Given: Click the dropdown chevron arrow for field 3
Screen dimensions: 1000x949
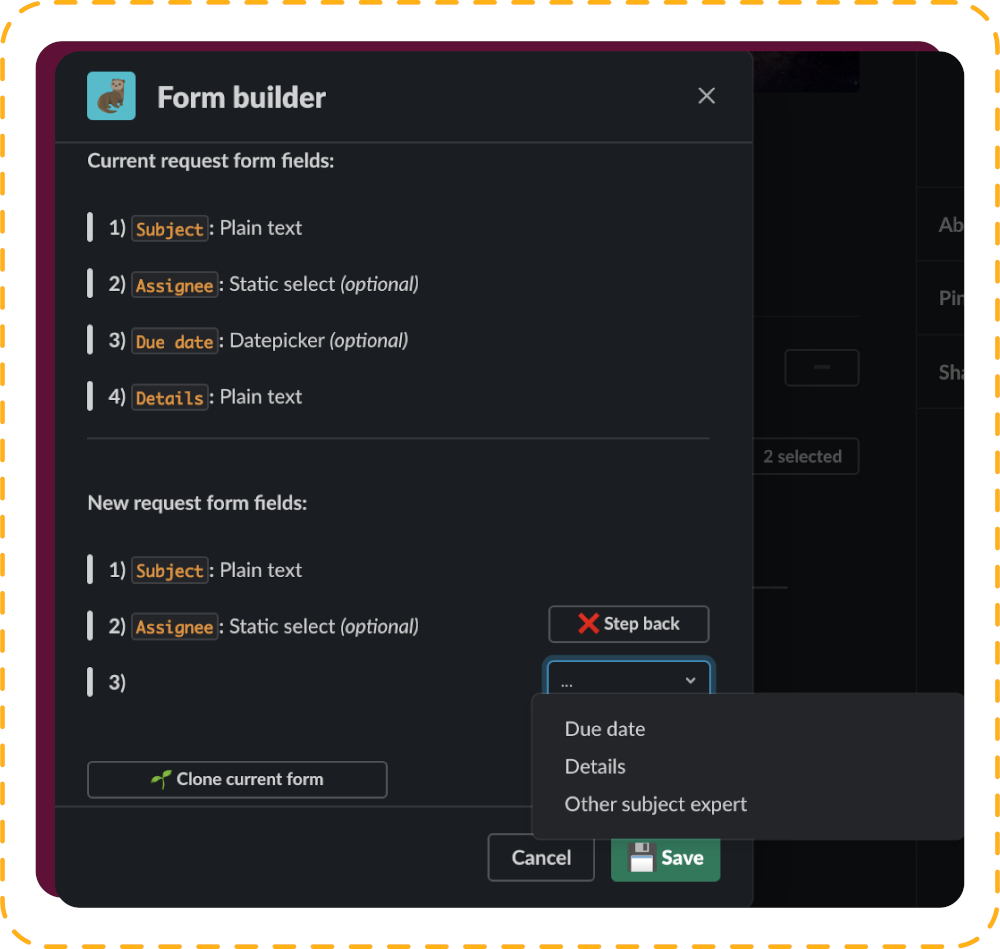Looking at the screenshot, I should pyautogui.click(x=690, y=680).
